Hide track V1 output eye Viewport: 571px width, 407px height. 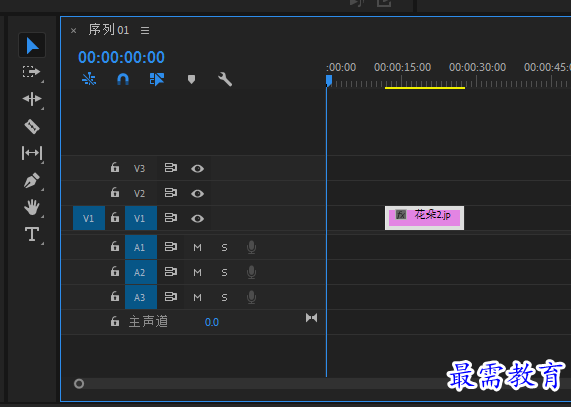click(197, 218)
